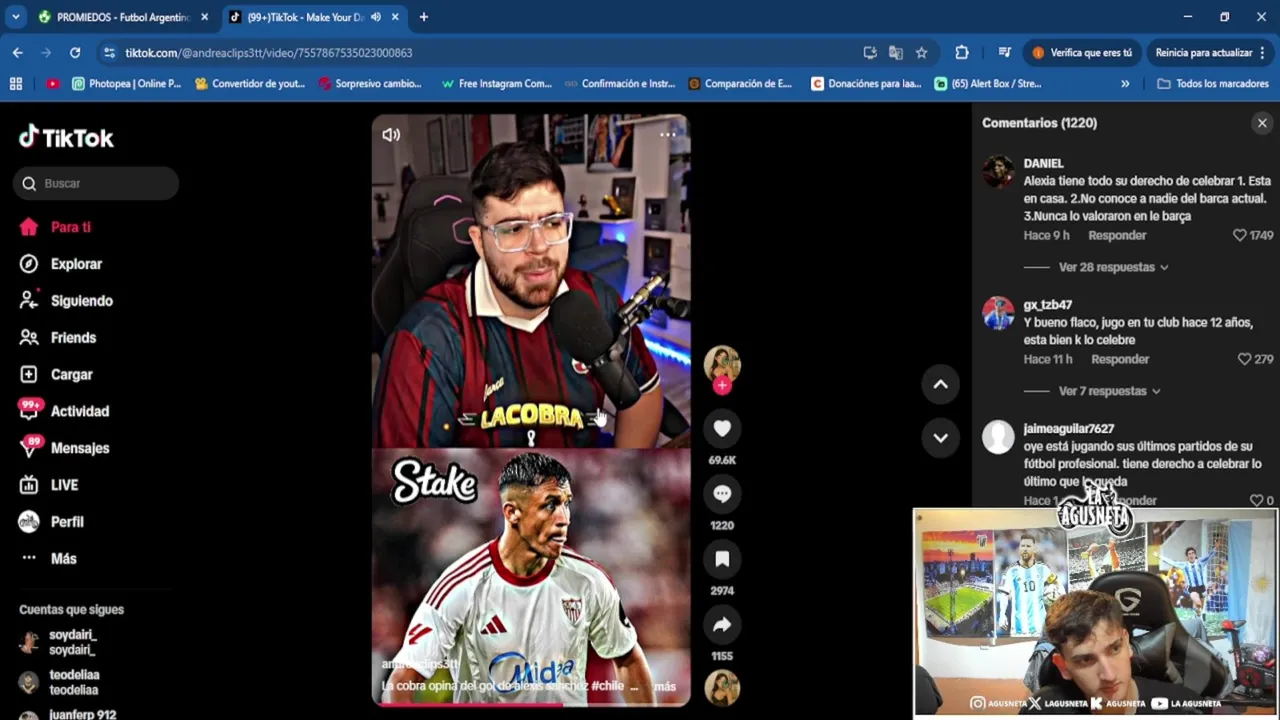Bookmark this page with star icon
Image resolution: width=1280 pixels, height=720 pixels.
(x=921, y=53)
